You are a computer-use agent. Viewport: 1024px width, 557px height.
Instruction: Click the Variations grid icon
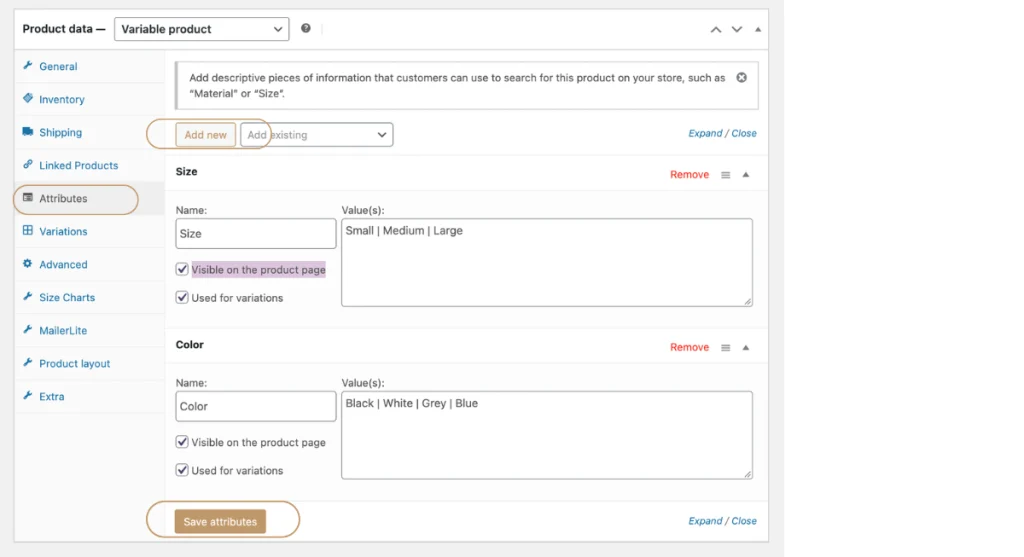[27, 231]
